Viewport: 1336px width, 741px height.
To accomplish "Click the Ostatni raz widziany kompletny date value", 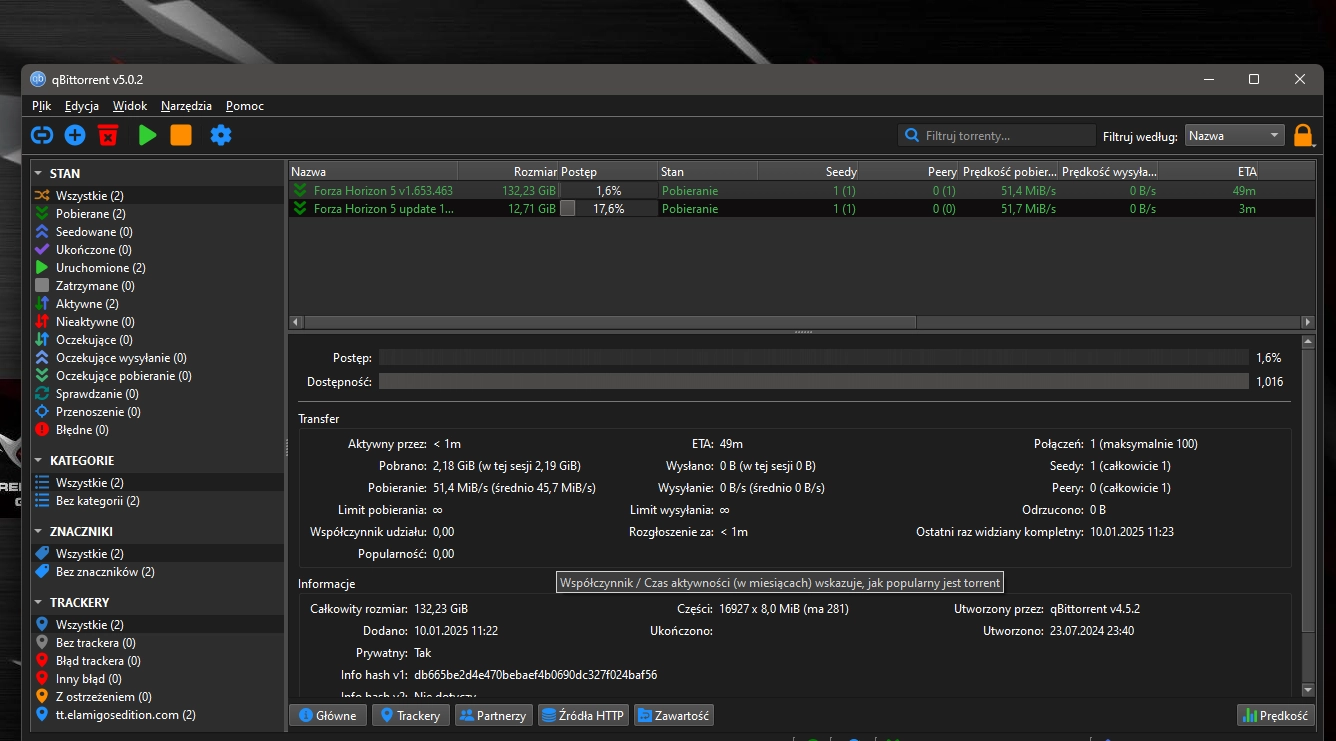I will tap(1132, 532).
